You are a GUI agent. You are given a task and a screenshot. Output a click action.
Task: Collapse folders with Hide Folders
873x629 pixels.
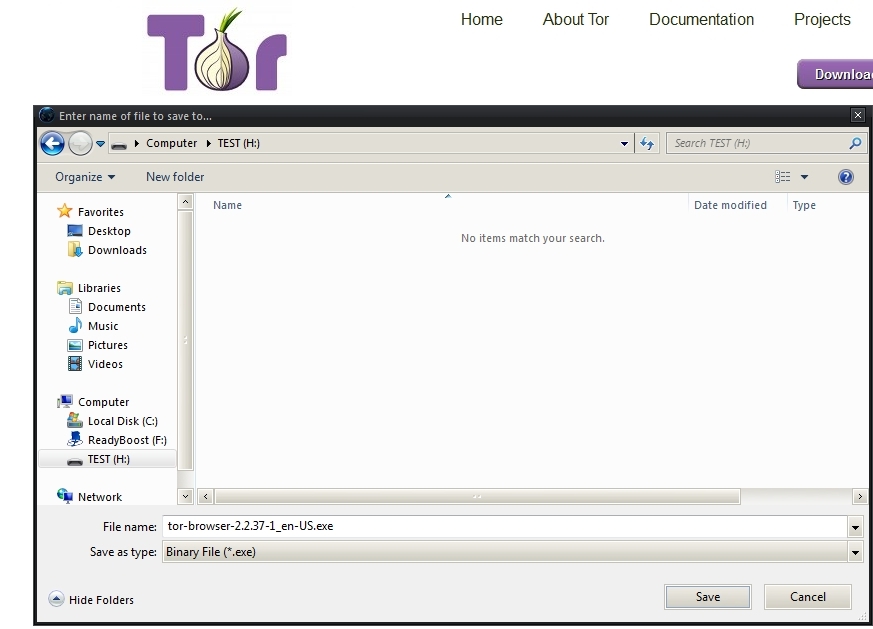(x=92, y=599)
